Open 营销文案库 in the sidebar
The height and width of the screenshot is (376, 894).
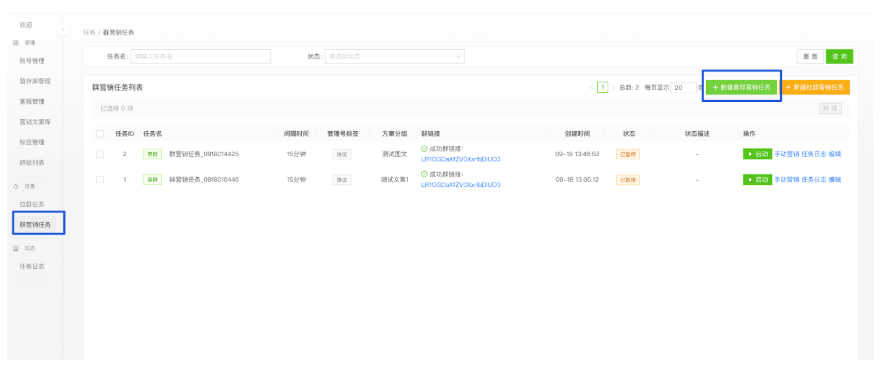pyautogui.click(x=35, y=122)
